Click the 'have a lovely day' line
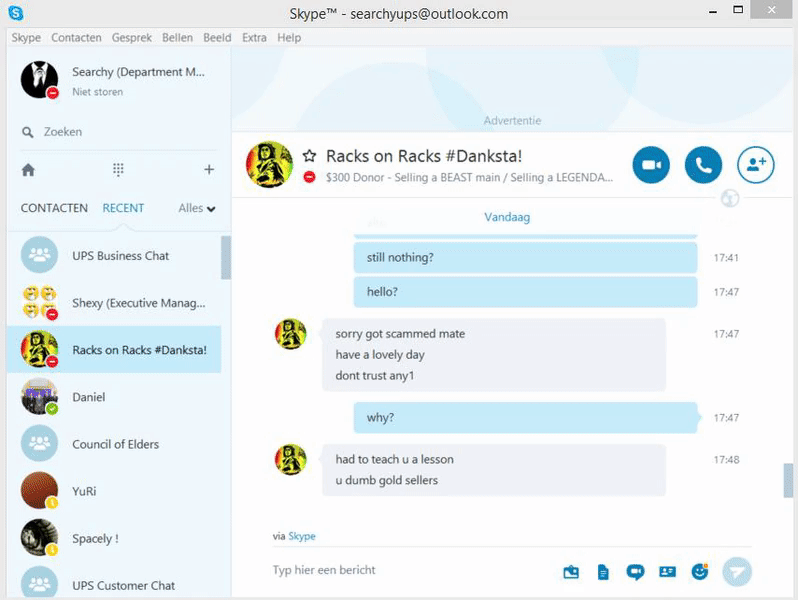This screenshot has height=600, width=798. coord(380,355)
